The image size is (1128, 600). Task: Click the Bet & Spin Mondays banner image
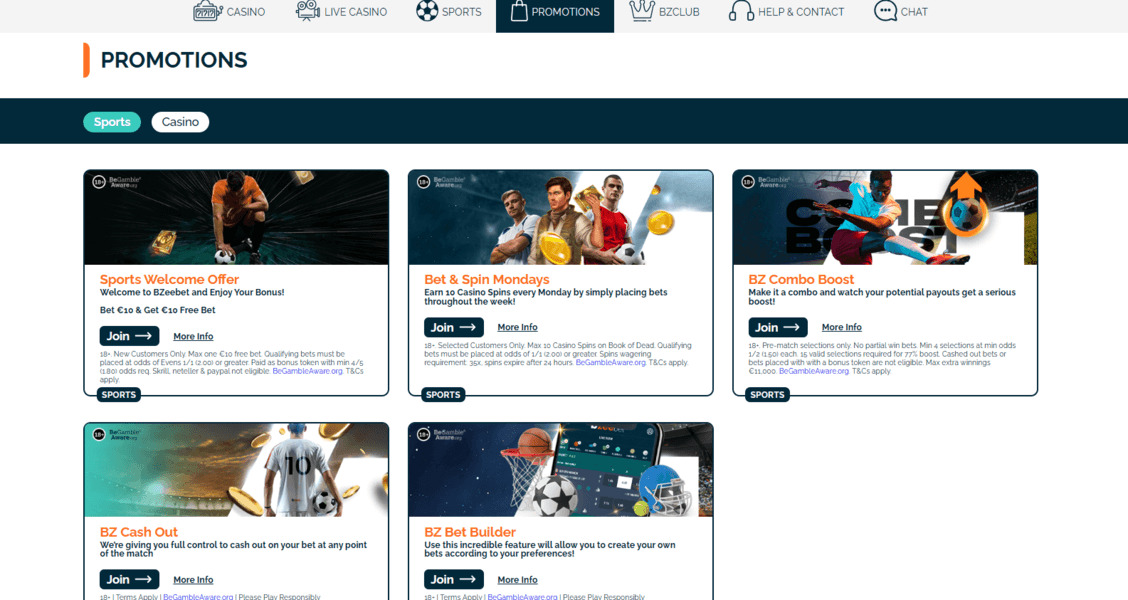560,218
